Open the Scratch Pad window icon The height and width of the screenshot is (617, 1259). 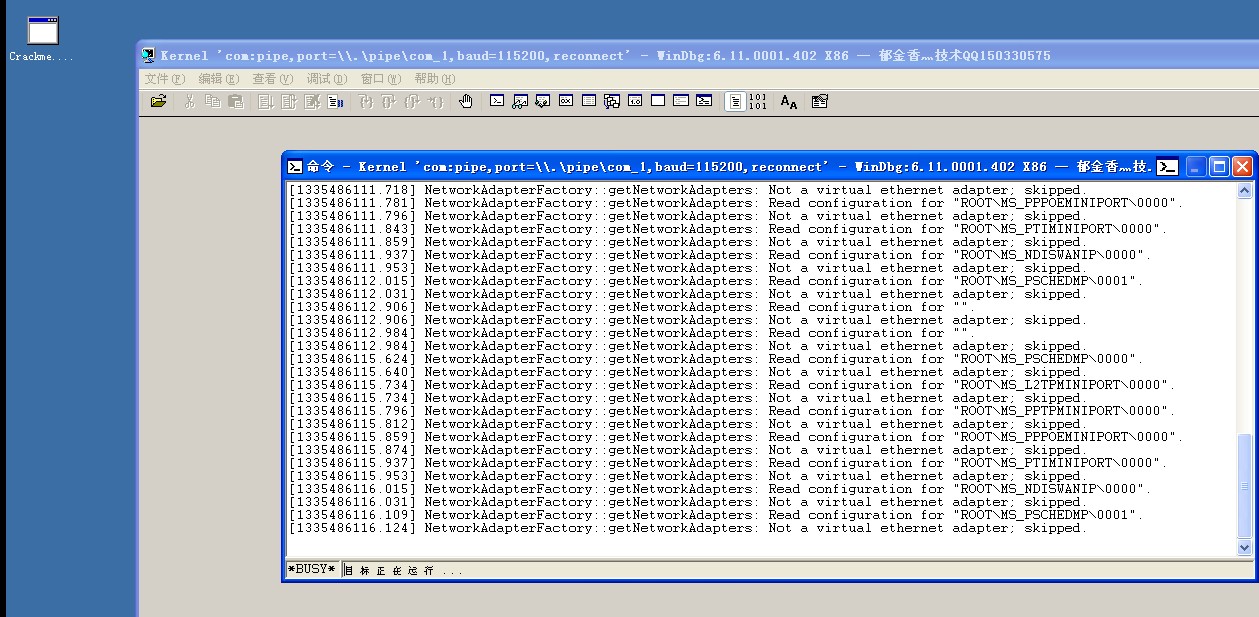[x=658, y=101]
